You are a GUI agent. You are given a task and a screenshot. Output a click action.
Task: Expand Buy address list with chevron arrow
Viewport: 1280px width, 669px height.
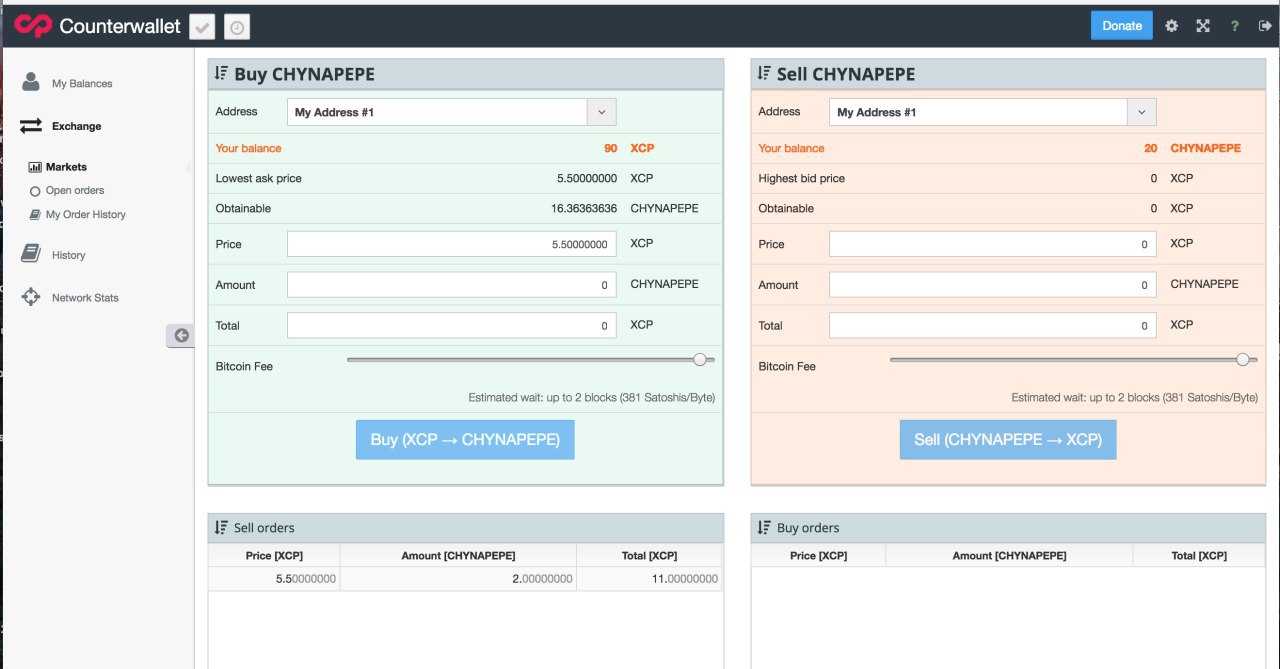[602, 112]
